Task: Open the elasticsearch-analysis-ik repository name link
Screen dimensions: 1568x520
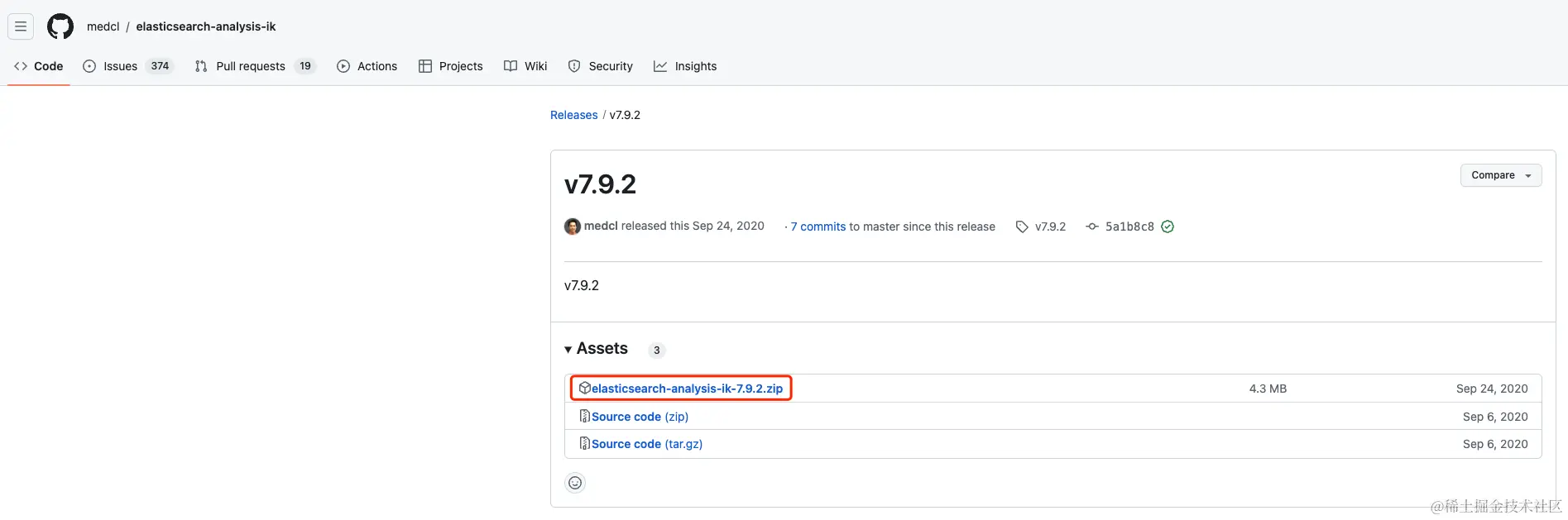Action: (206, 26)
